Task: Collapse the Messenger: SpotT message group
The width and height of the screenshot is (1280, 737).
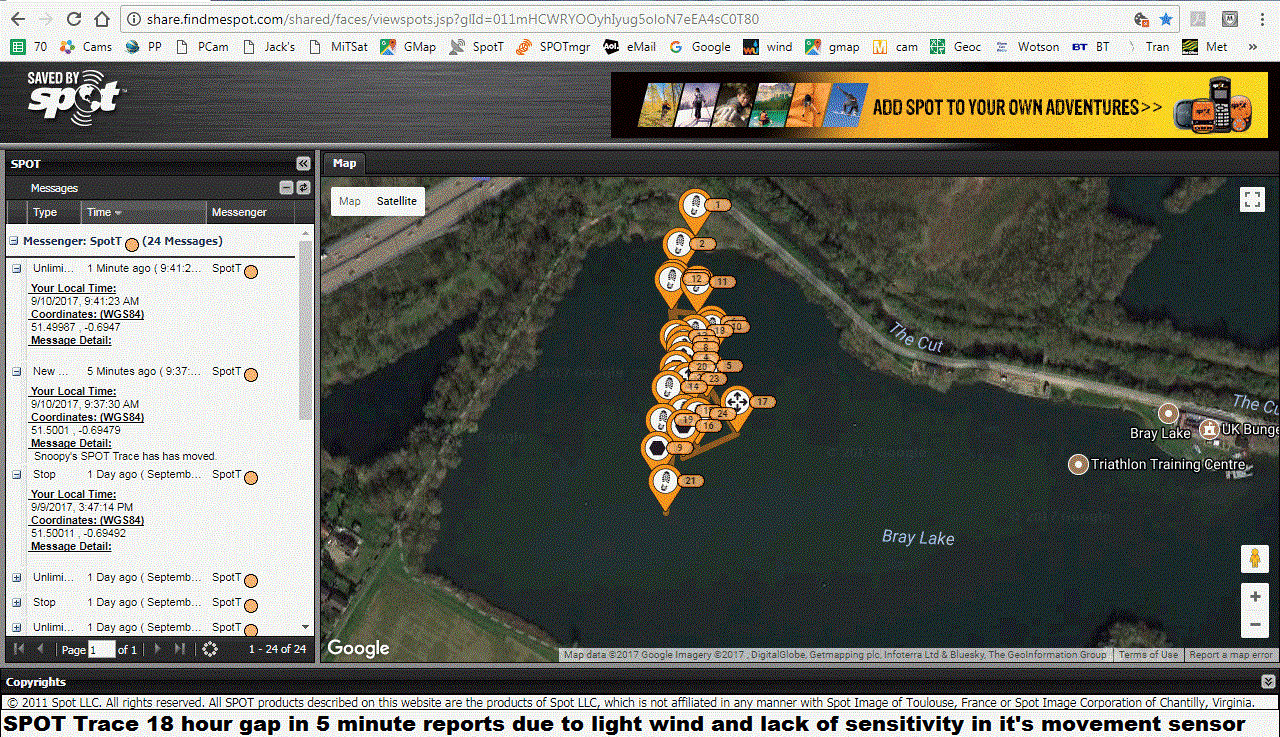Action: pos(14,241)
